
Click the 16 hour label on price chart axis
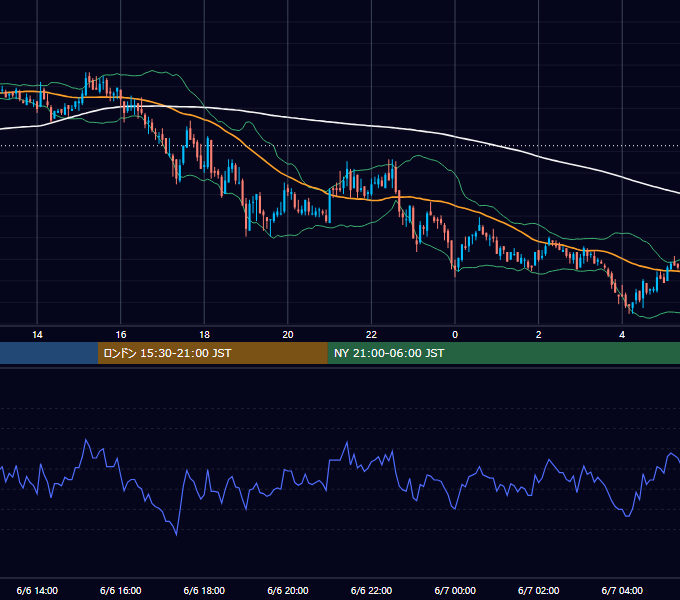click(x=121, y=335)
